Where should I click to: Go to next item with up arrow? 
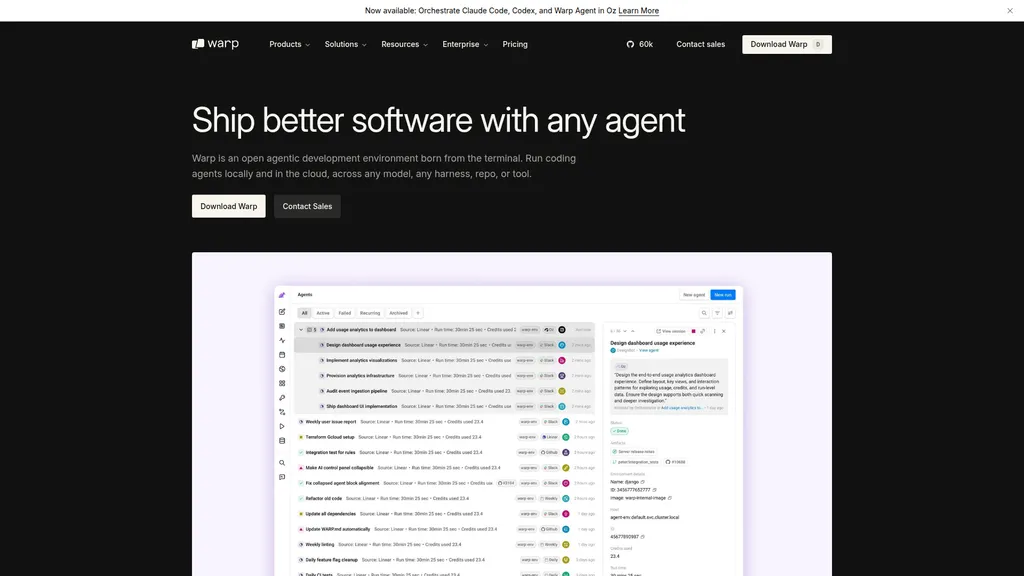[632, 331]
